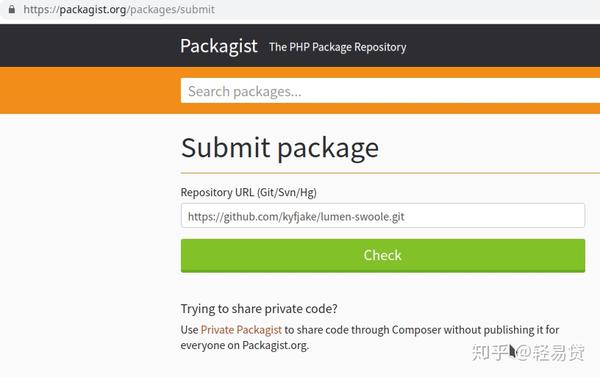Click the padlock icon in address bar
The width and height of the screenshot is (600, 377).
click(x=12, y=9)
